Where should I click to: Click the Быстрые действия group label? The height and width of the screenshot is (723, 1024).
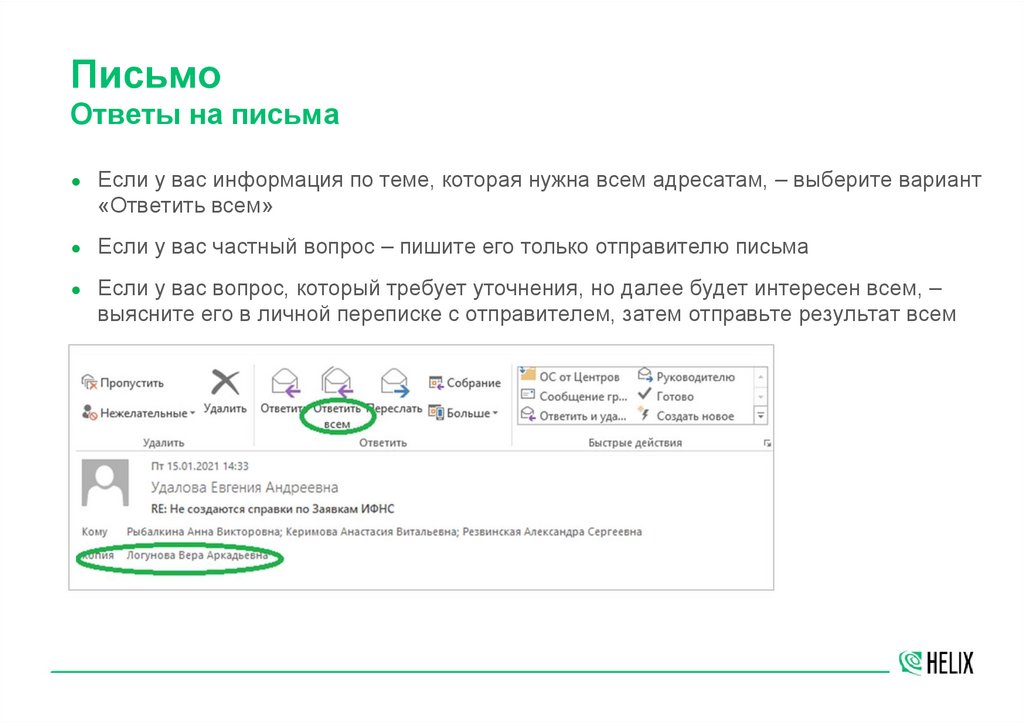635,442
